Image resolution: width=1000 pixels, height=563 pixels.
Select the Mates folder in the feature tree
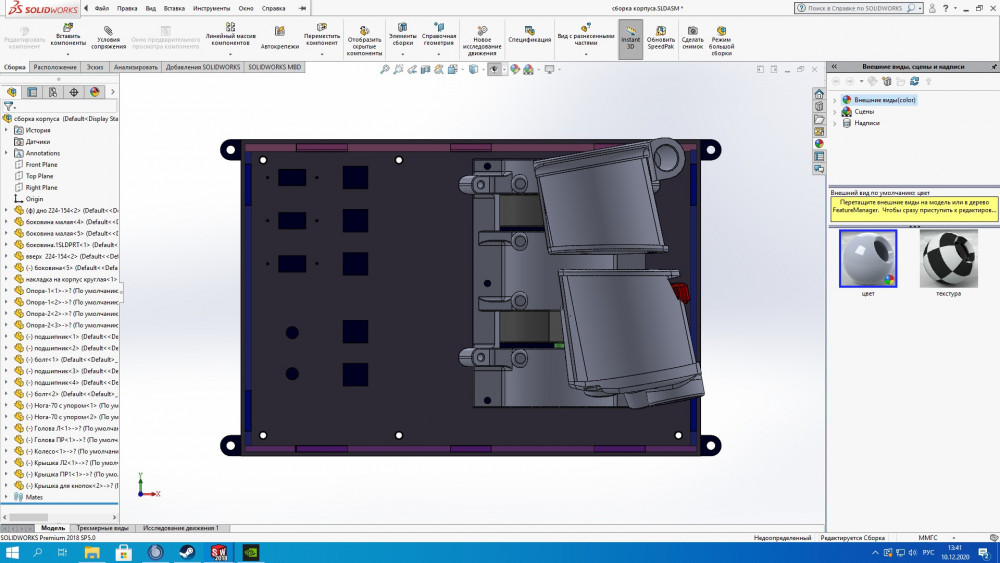(x=34, y=497)
